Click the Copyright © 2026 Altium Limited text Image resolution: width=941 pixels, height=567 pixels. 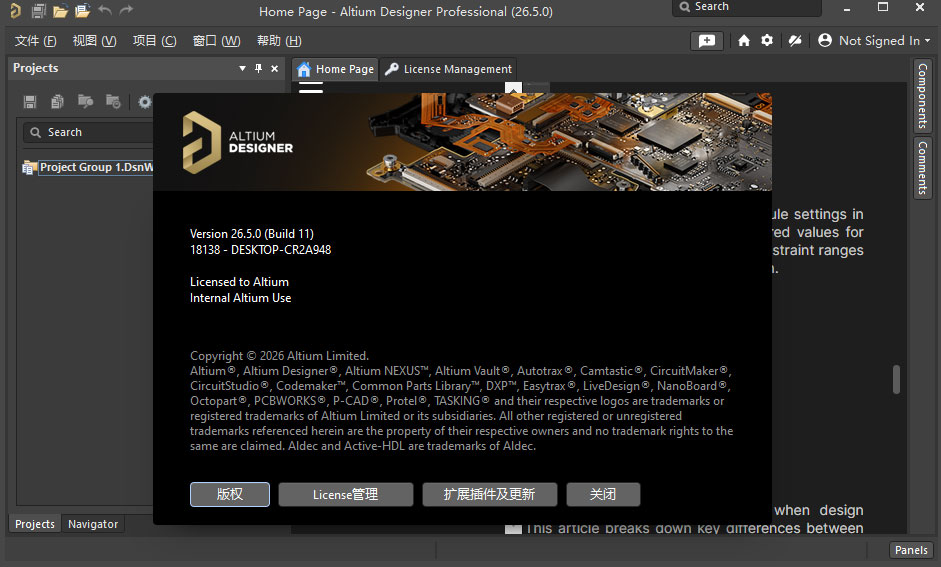point(279,356)
